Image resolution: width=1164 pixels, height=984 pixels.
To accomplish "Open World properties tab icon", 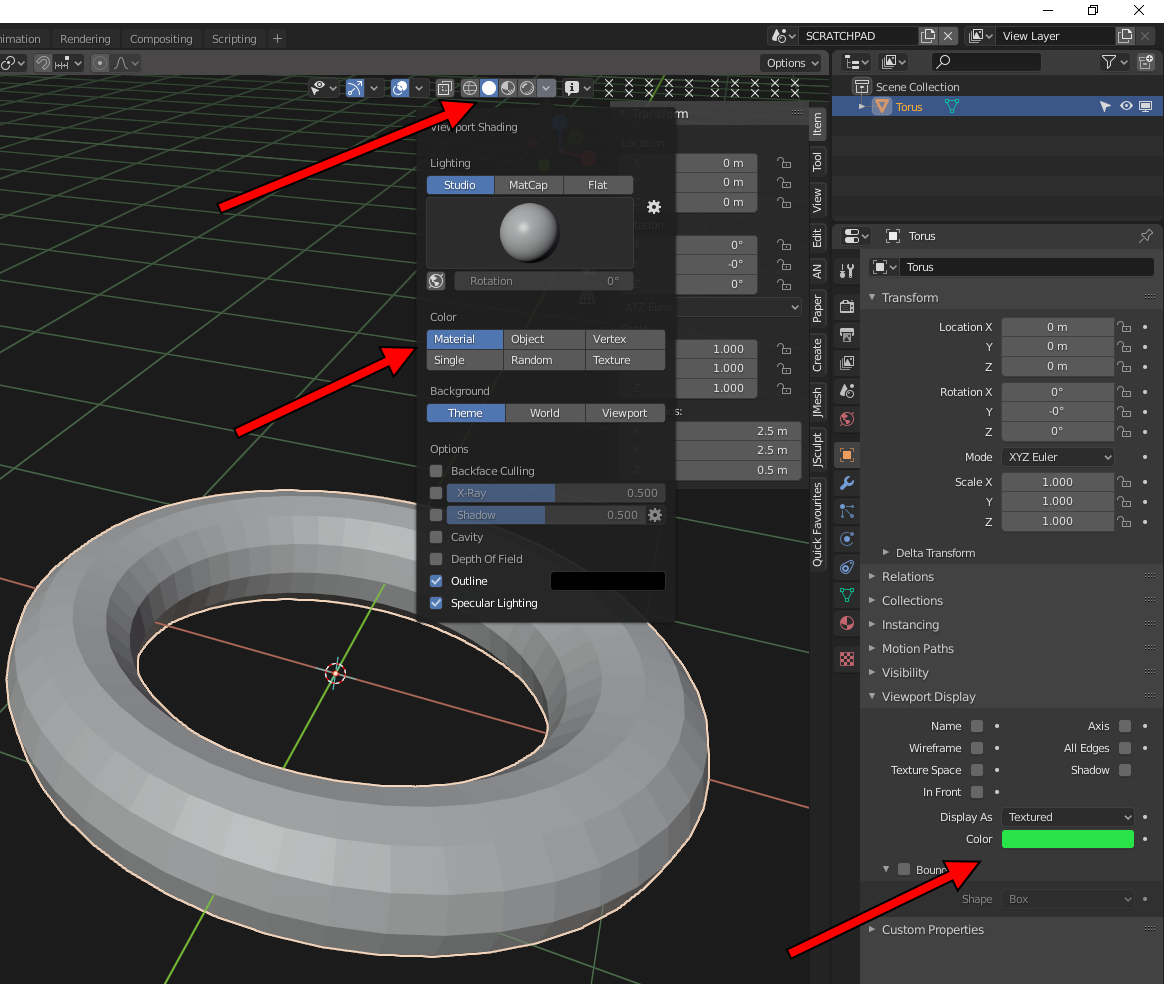I will pyautogui.click(x=847, y=419).
